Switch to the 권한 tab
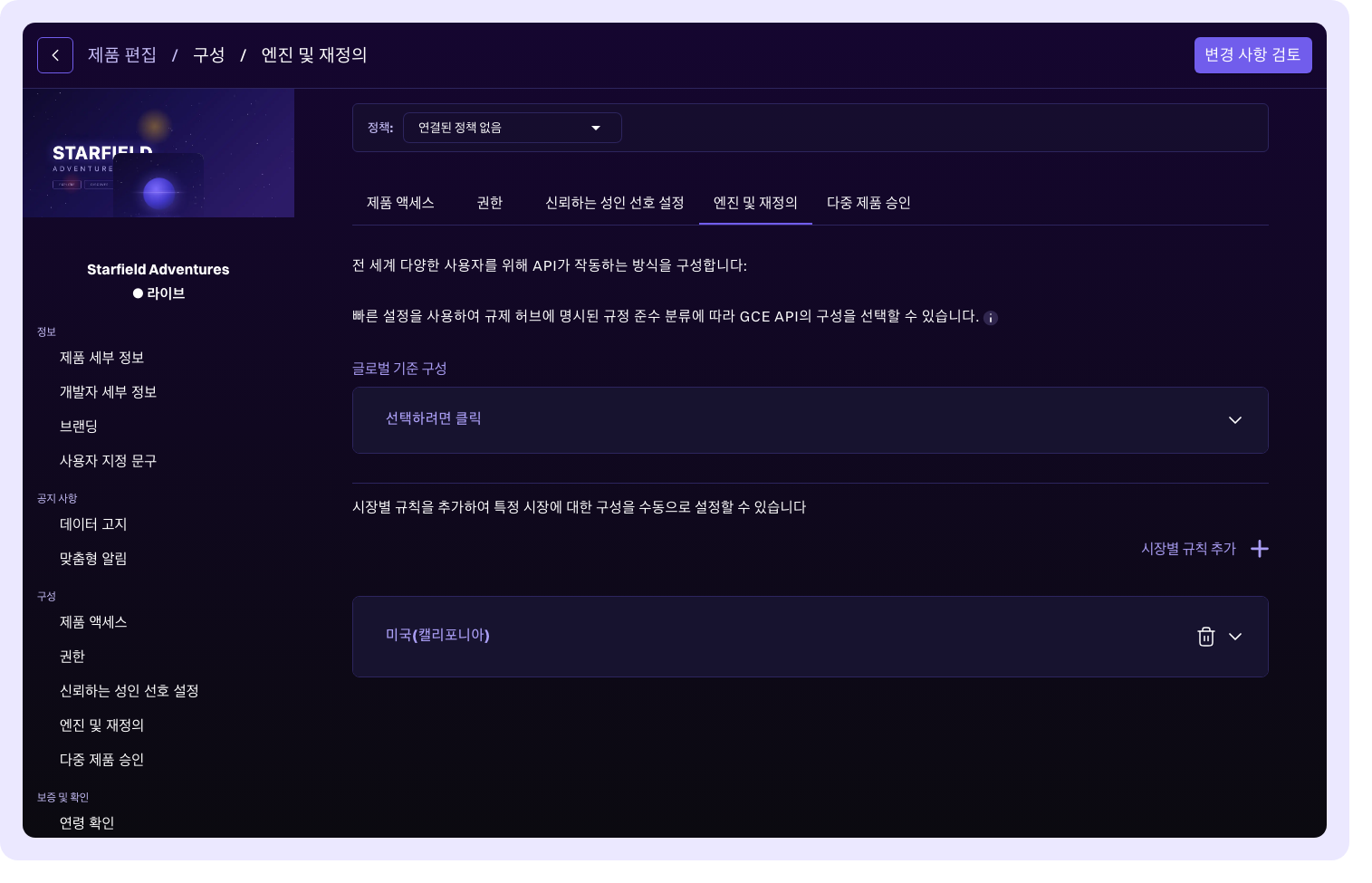The height and width of the screenshot is (883, 1372). 490,203
